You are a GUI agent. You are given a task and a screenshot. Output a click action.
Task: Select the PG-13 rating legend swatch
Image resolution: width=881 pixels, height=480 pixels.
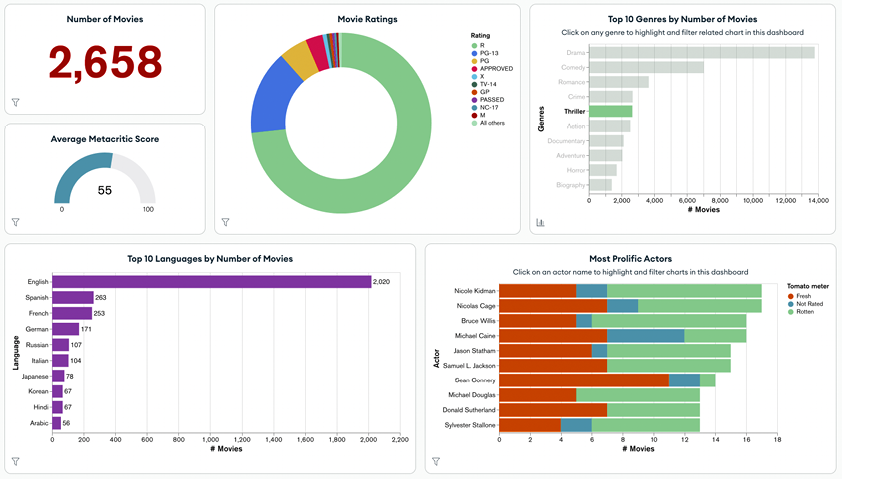tap(474, 53)
